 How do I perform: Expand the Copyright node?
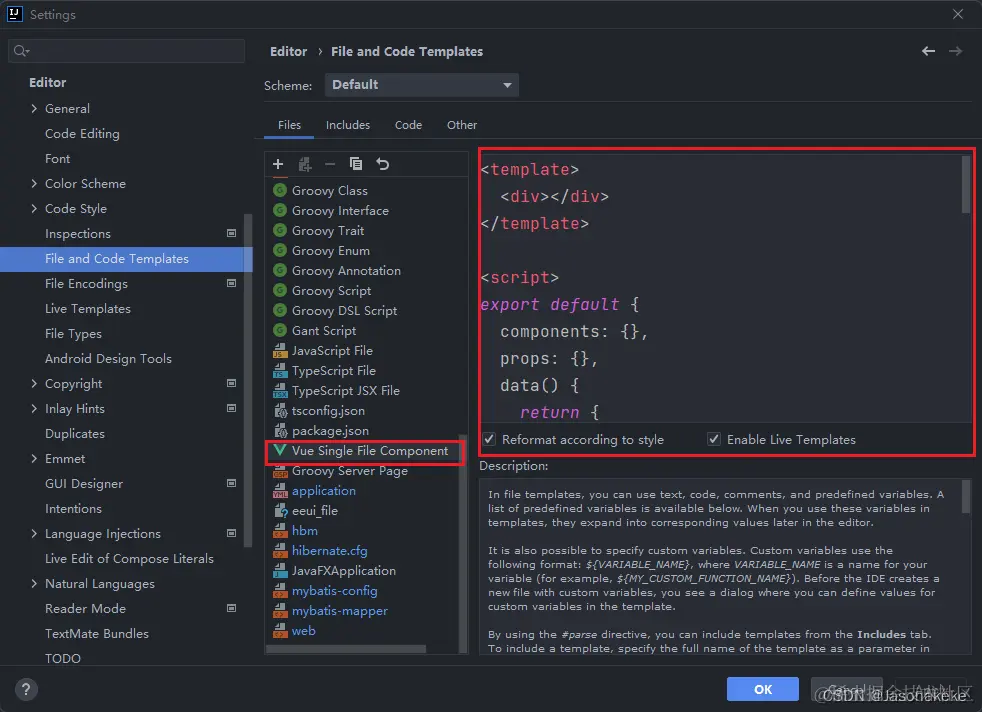tap(34, 383)
